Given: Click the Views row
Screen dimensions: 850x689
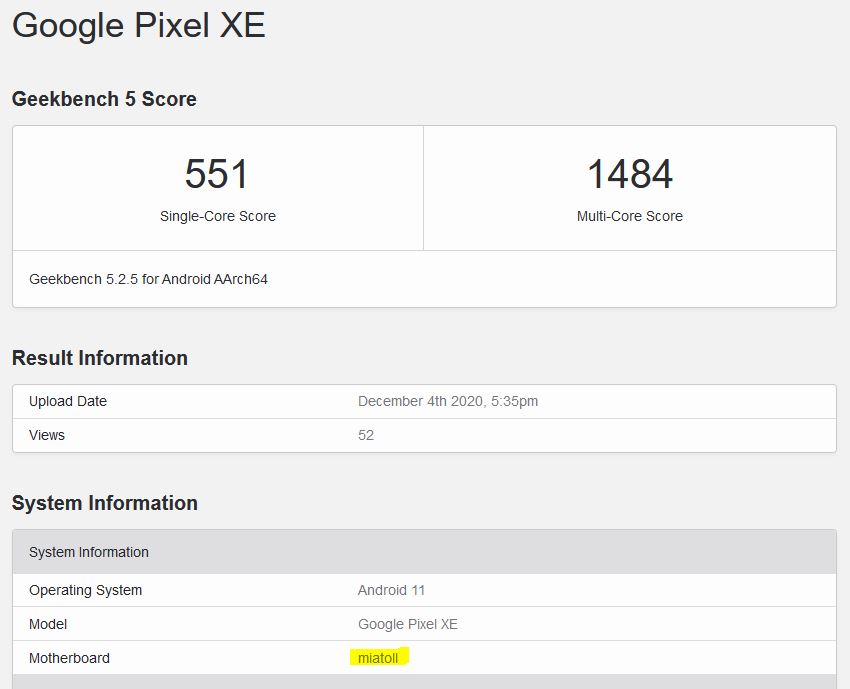Looking at the screenshot, I should (x=45, y=435).
